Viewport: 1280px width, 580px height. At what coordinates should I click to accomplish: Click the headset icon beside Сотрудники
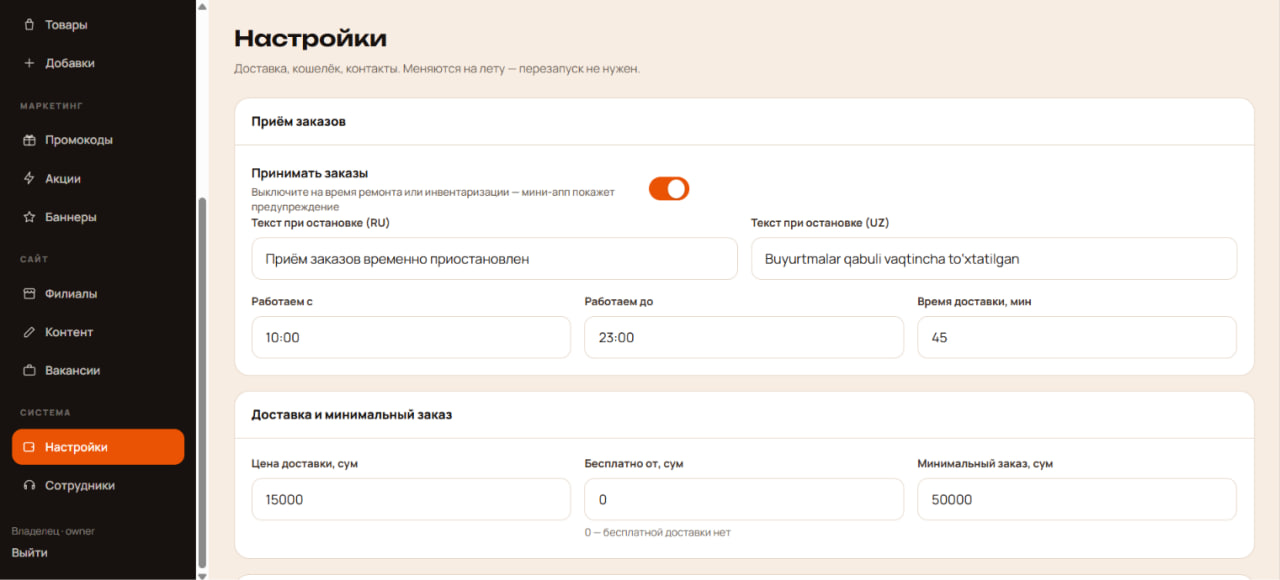(x=29, y=485)
